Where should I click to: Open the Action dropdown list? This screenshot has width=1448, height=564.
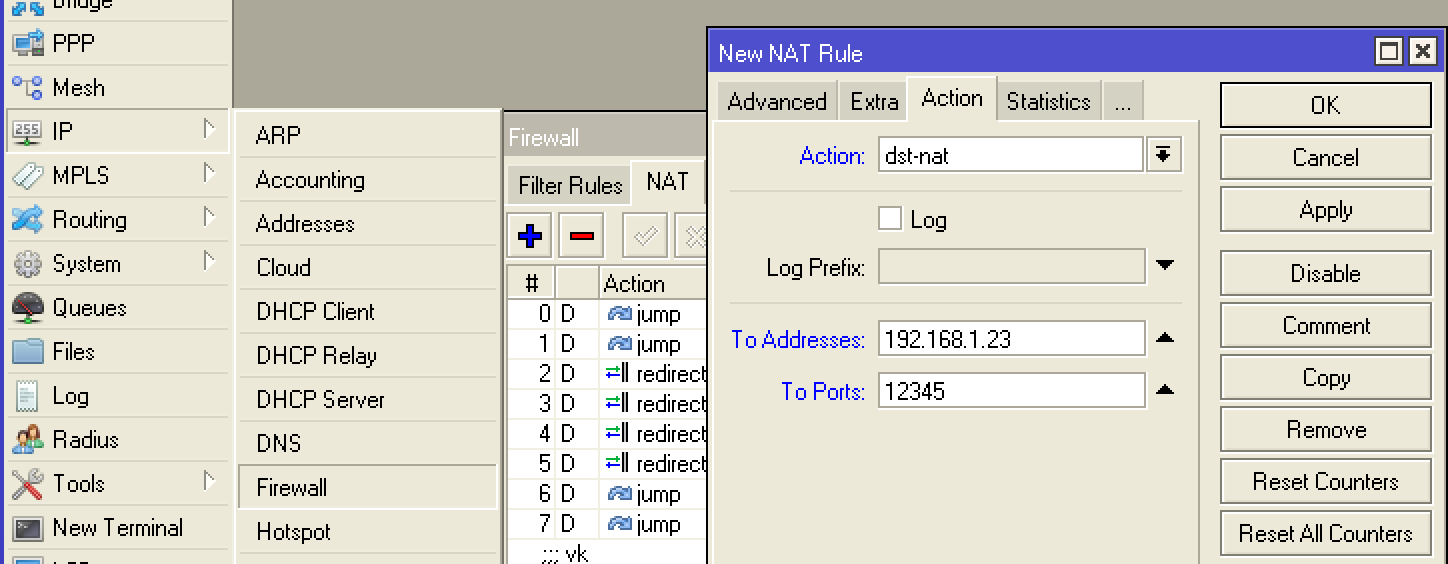coord(1163,156)
